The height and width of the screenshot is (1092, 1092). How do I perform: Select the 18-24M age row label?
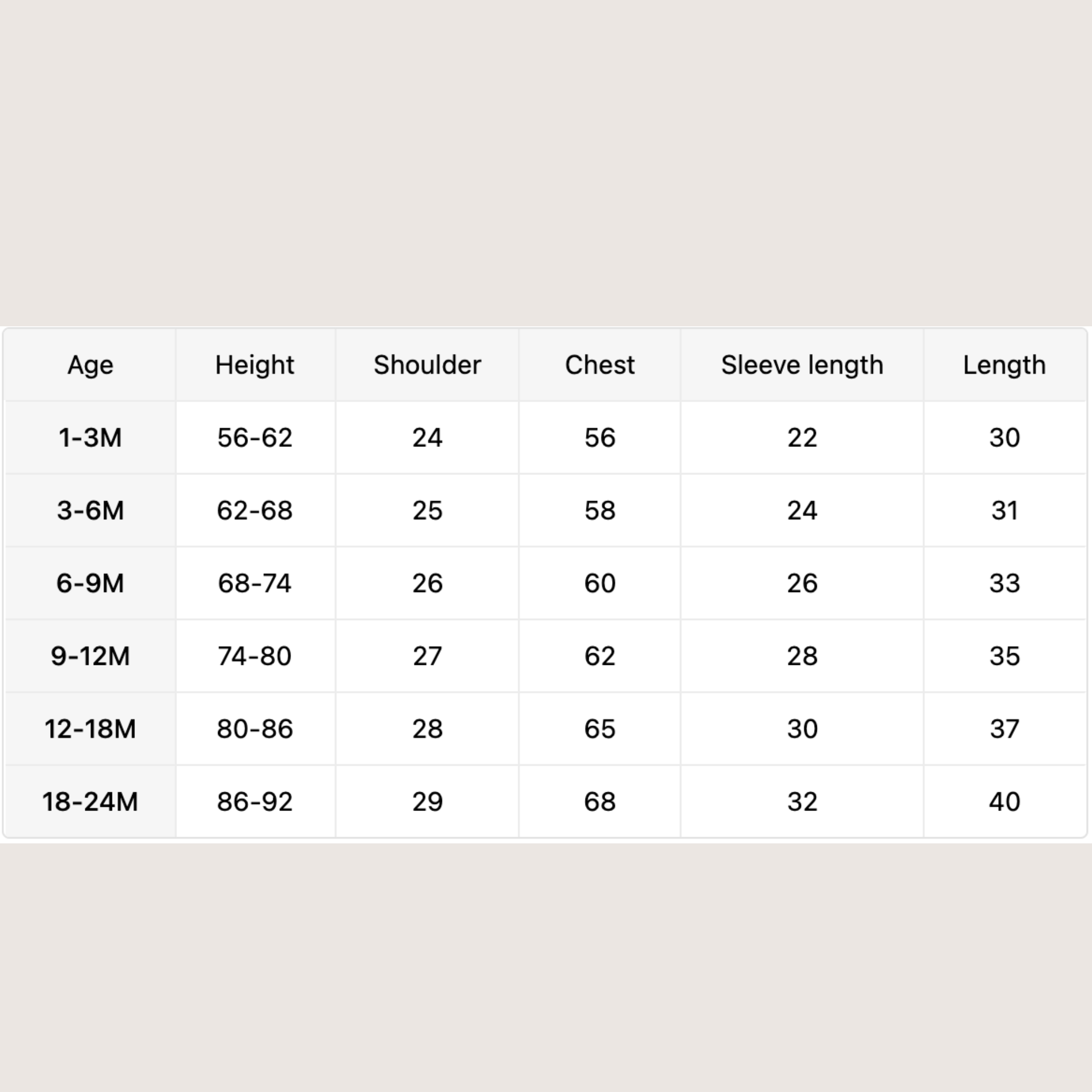tap(91, 802)
